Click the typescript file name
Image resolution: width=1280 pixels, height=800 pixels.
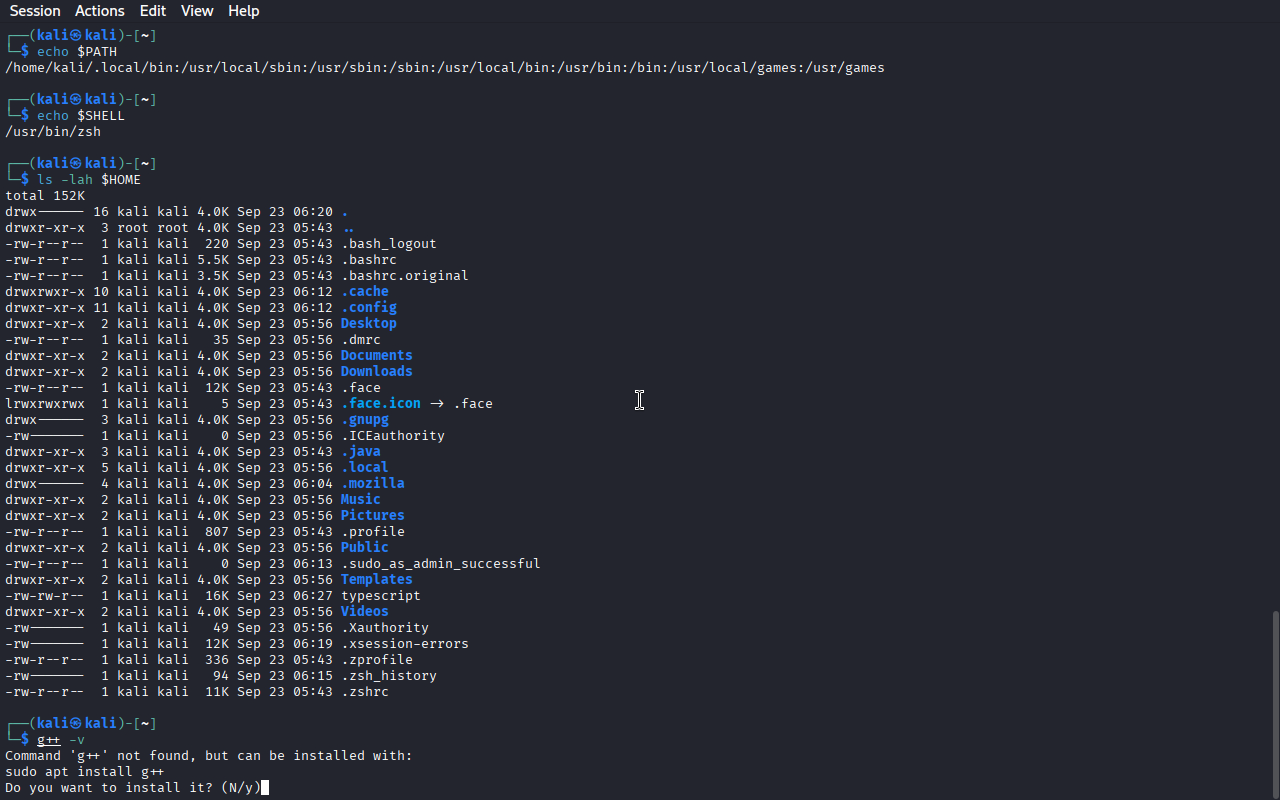[380, 596]
